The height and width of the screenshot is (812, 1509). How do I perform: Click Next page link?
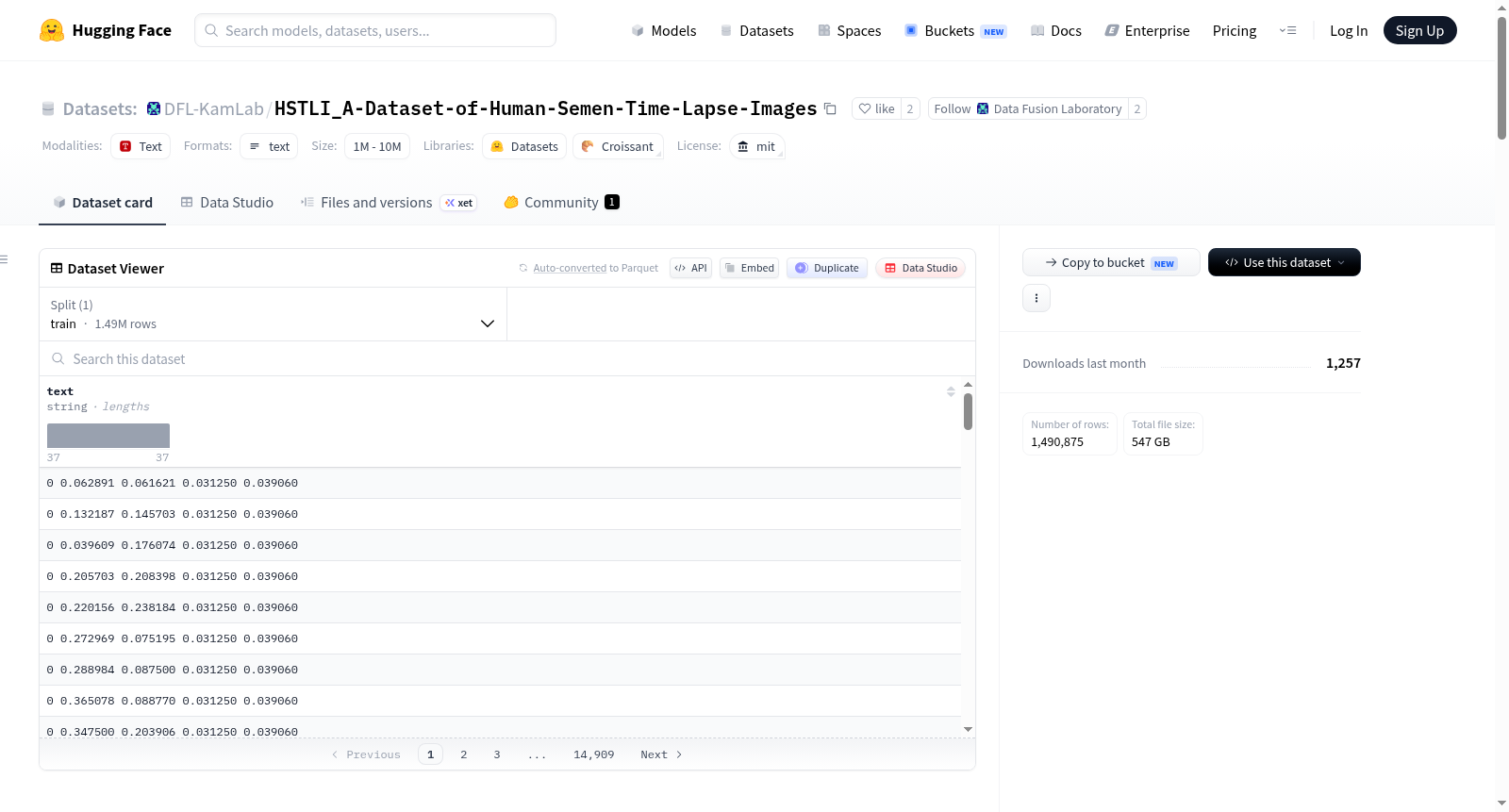pos(661,754)
